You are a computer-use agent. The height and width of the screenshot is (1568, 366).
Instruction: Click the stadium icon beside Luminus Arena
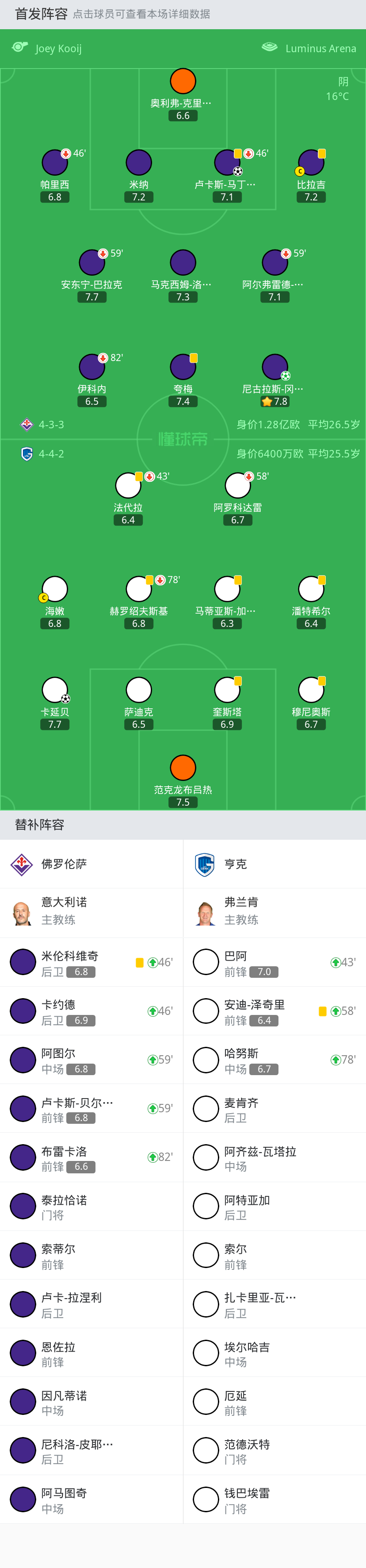[269, 47]
